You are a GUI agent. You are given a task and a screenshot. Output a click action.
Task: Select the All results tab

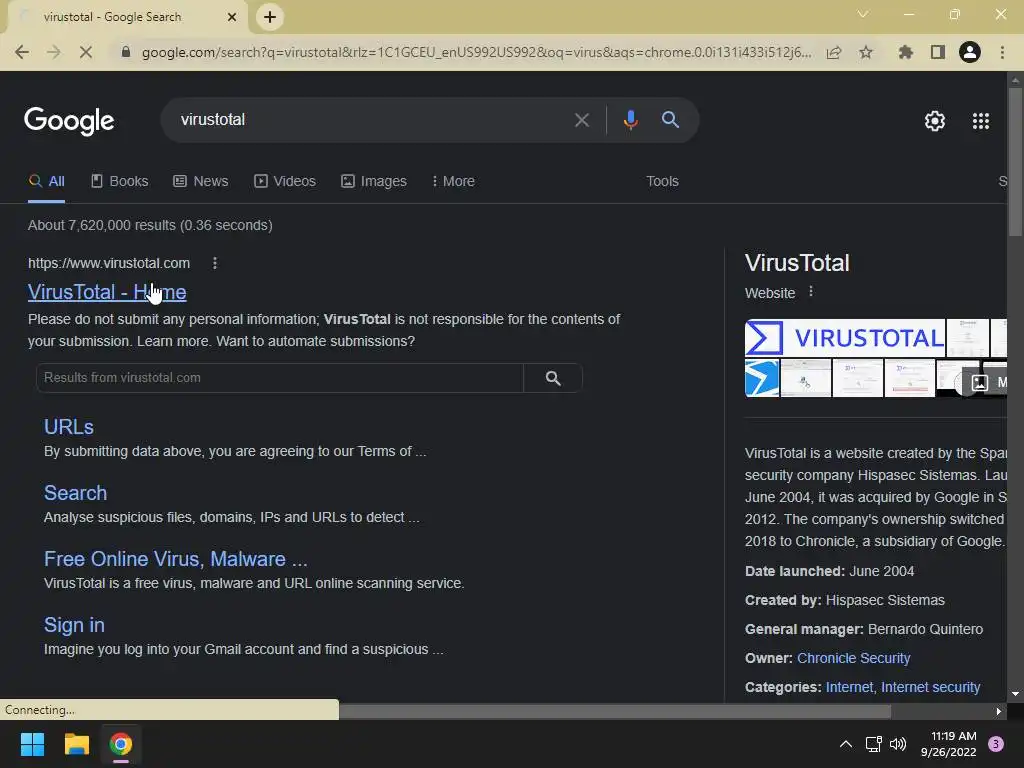[46, 182]
